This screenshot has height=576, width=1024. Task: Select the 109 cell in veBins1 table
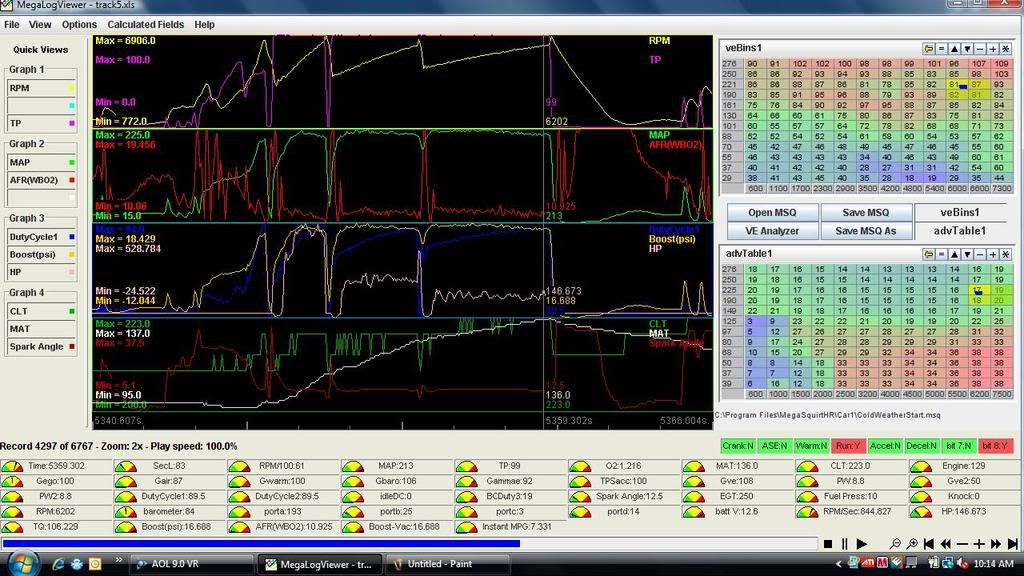click(1000, 64)
